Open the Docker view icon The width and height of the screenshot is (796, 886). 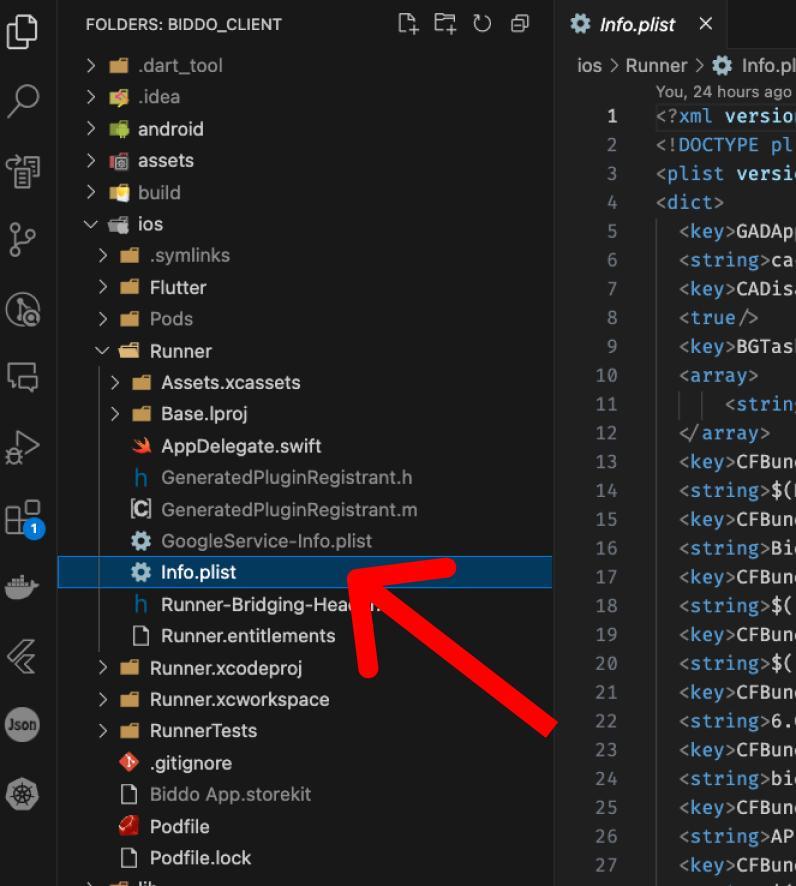21,588
